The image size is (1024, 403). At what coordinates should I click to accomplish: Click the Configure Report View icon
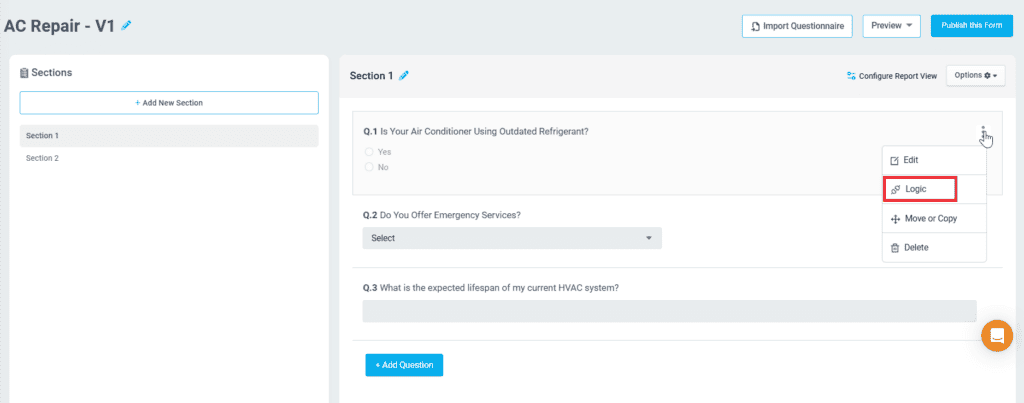click(851, 75)
